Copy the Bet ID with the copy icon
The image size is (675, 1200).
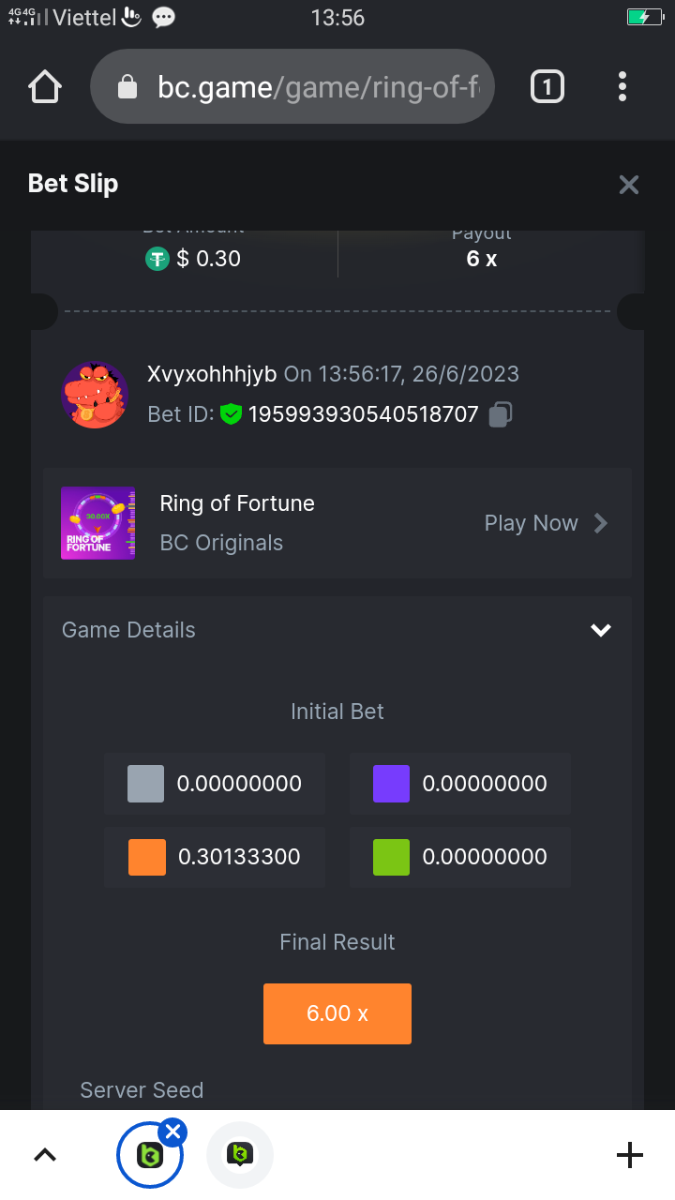pyautogui.click(x=501, y=414)
